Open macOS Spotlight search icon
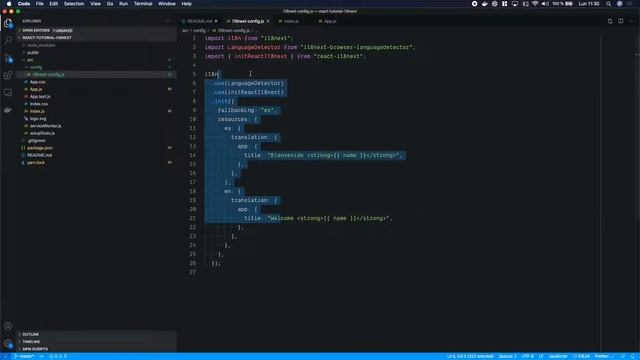 point(608,4)
